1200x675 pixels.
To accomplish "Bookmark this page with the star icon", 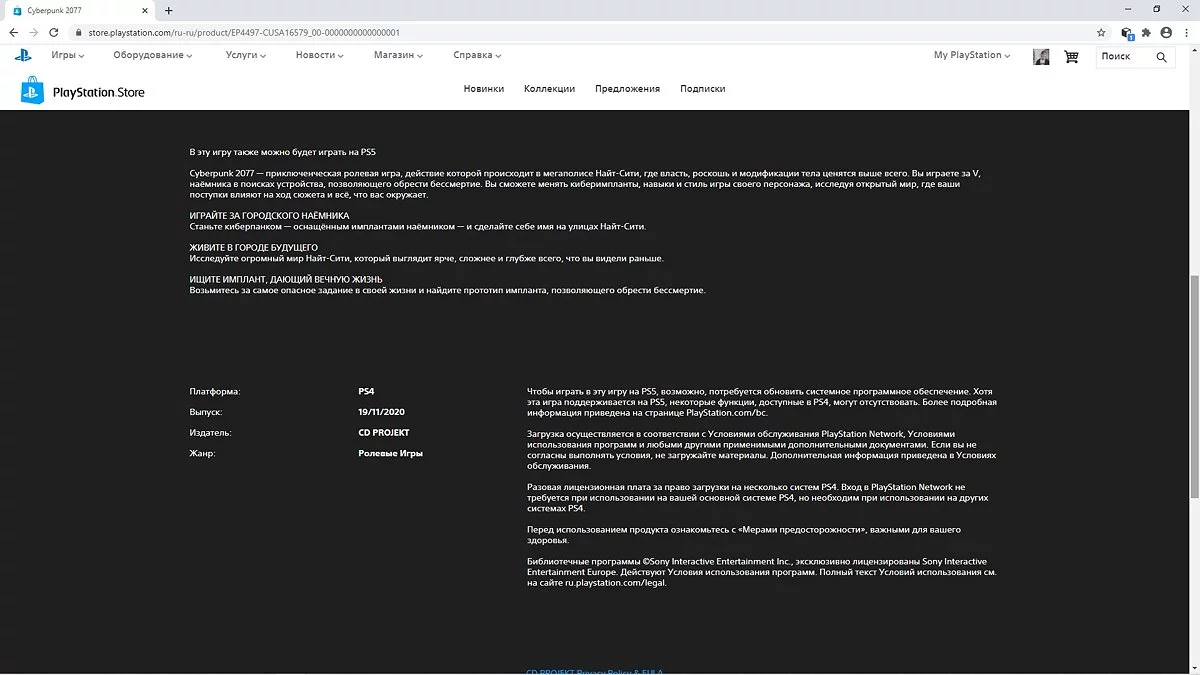I will [x=1101, y=32].
